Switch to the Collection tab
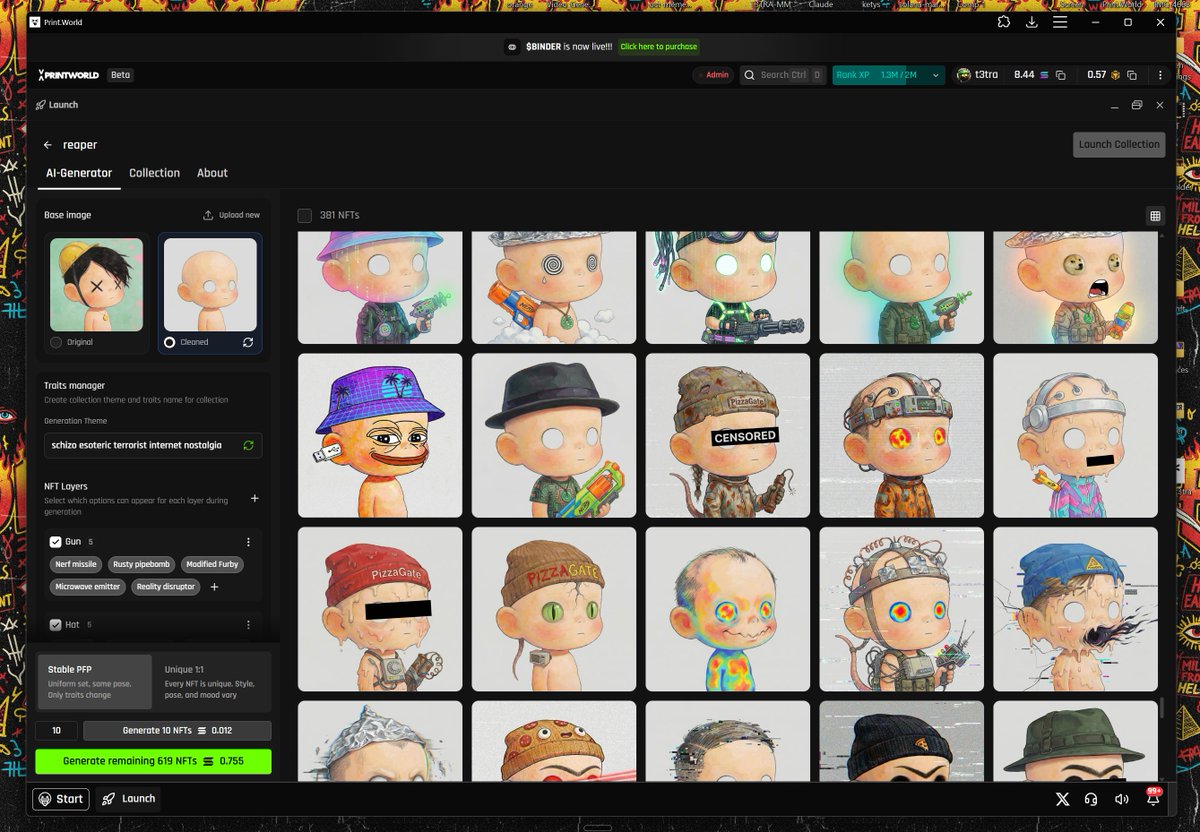1200x832 pixels. point(154,173)
